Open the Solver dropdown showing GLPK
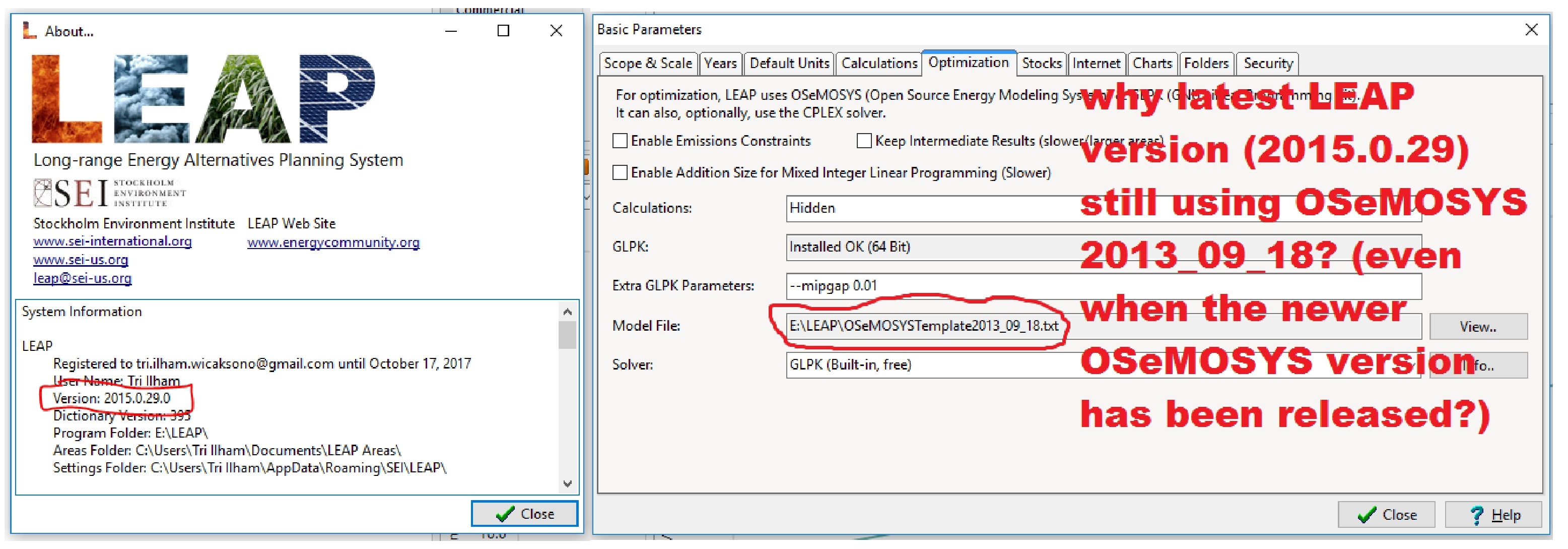 point(1104,365)
